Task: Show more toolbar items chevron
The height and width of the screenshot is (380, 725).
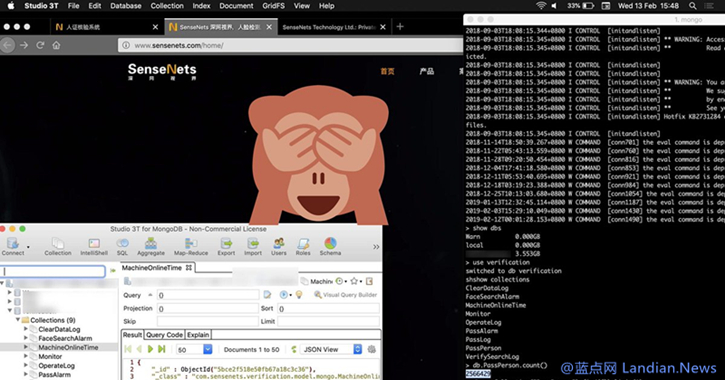Action: coord(376,247)
